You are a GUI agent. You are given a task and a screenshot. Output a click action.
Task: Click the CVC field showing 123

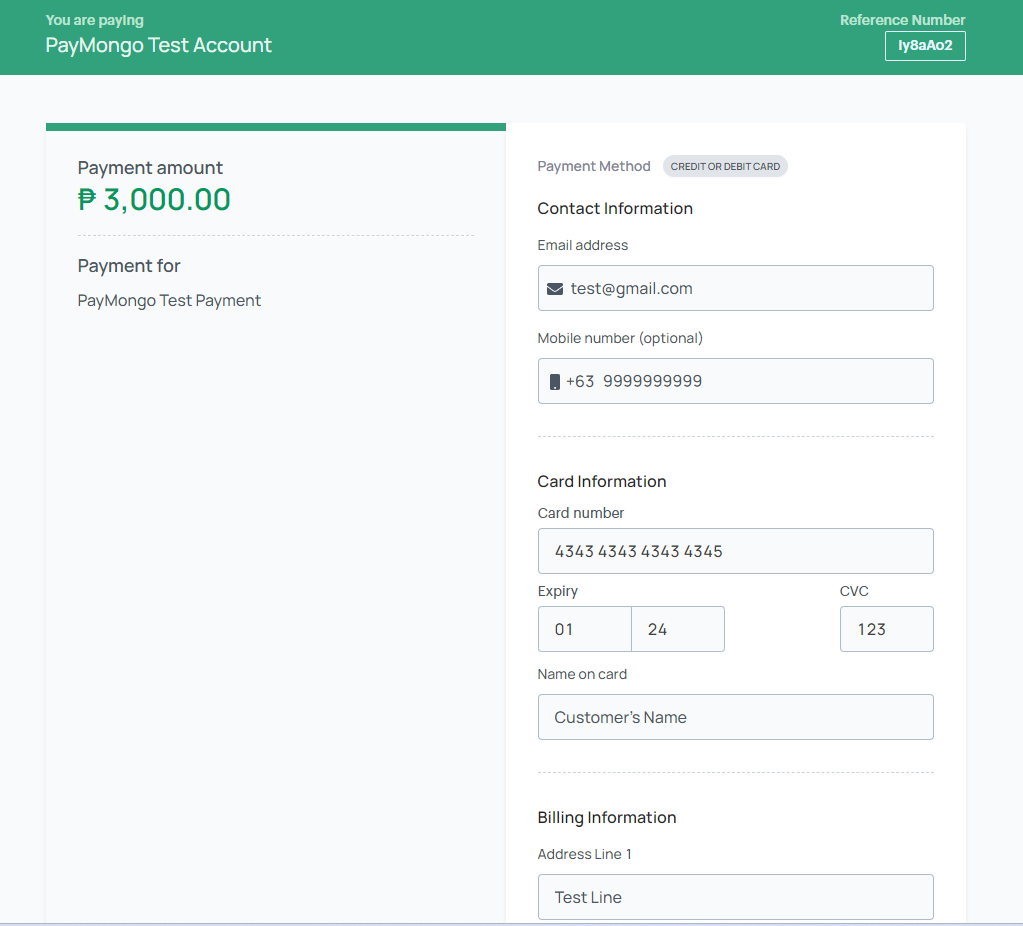(887, 629)
